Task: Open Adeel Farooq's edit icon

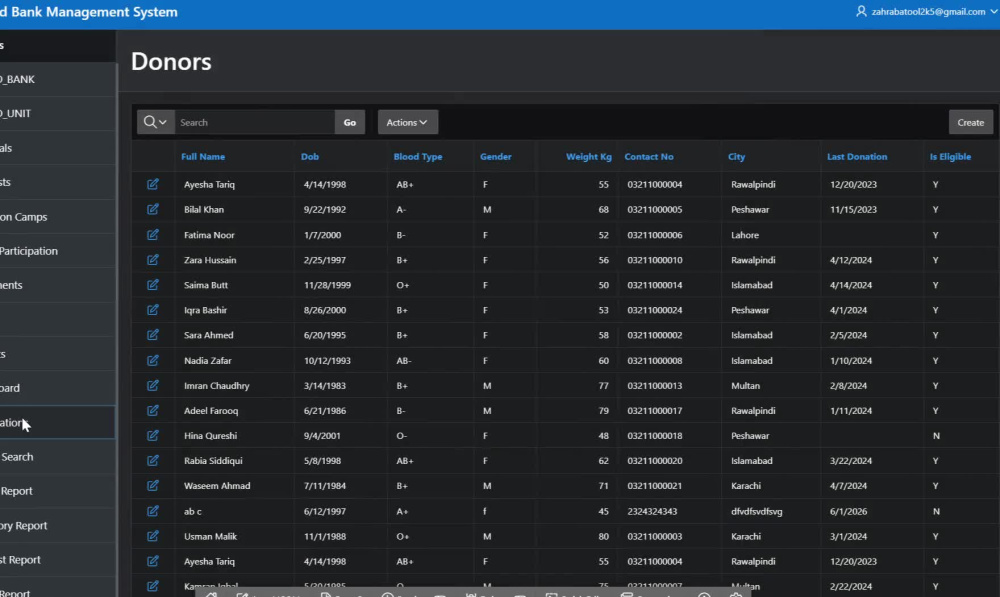Action: 152,410
